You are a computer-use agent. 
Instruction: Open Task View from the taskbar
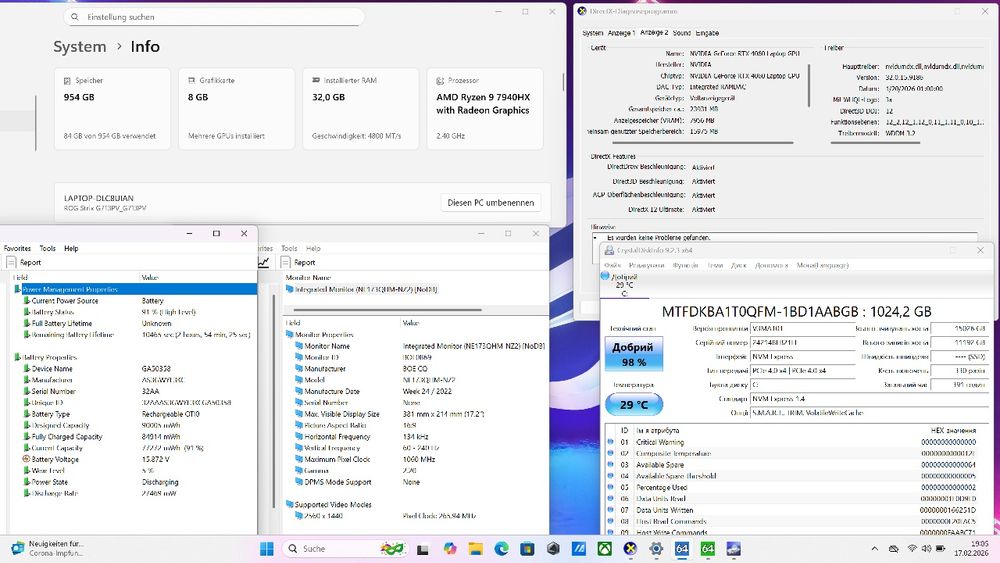(x=422, y=549)
